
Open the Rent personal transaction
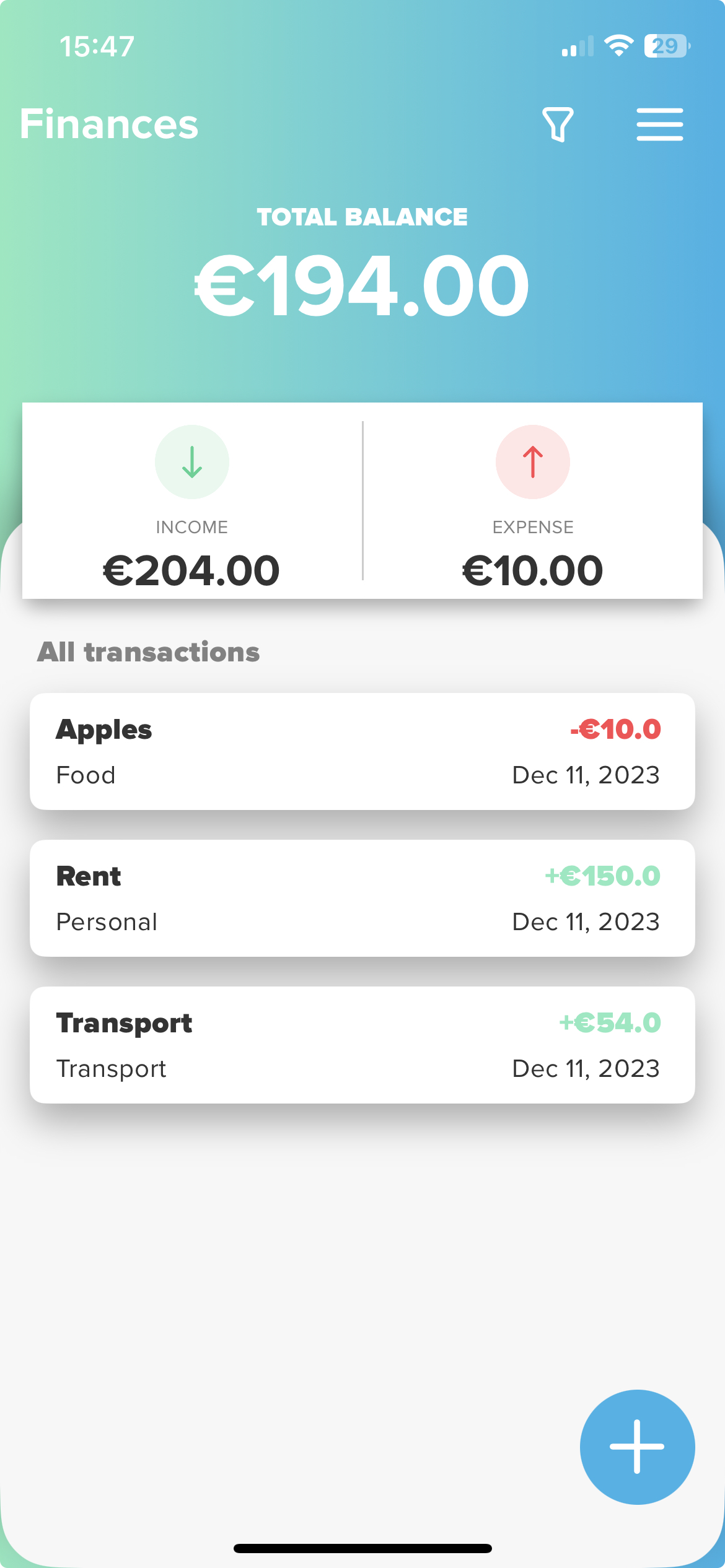click(362, 898)
